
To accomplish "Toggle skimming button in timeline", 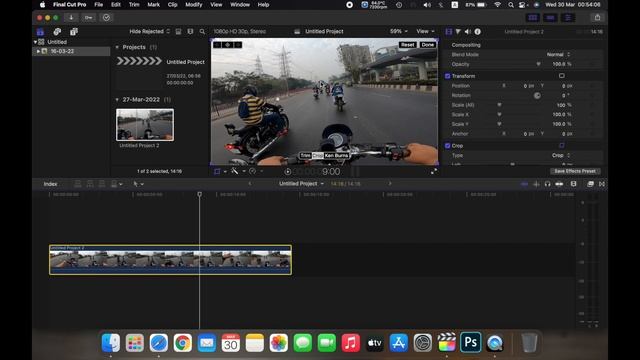I will [x=524, y=184].
